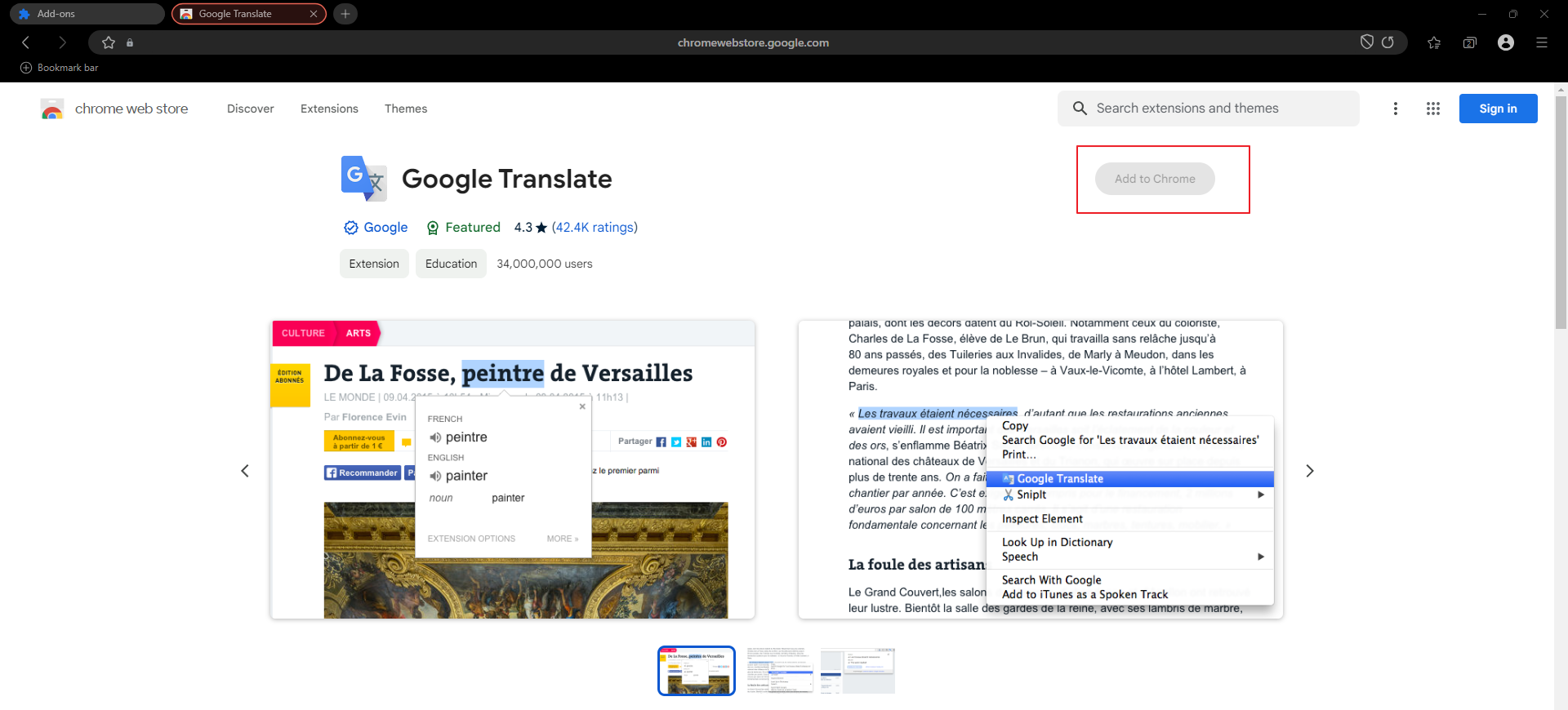Bookmark this page with the star icon
The image size is (1568, 710).
109,42
